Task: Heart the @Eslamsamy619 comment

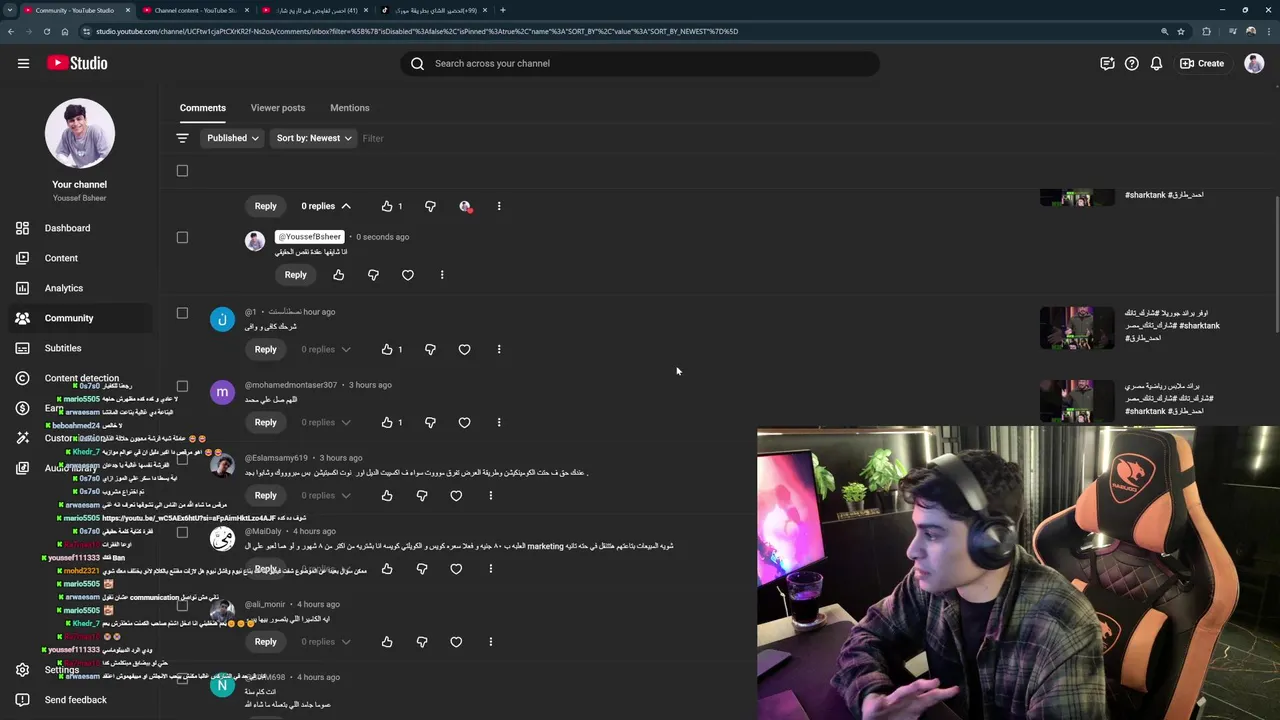Action: point(456,495)
